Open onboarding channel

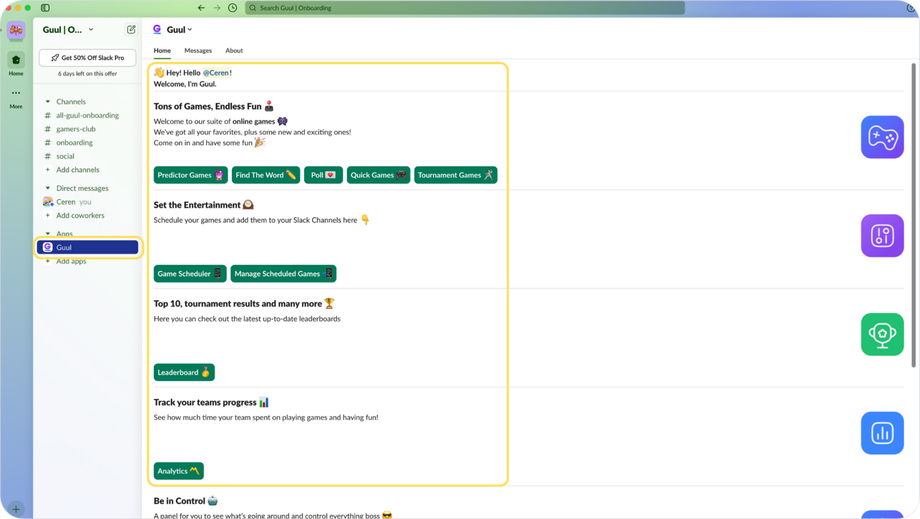(75, 143)
